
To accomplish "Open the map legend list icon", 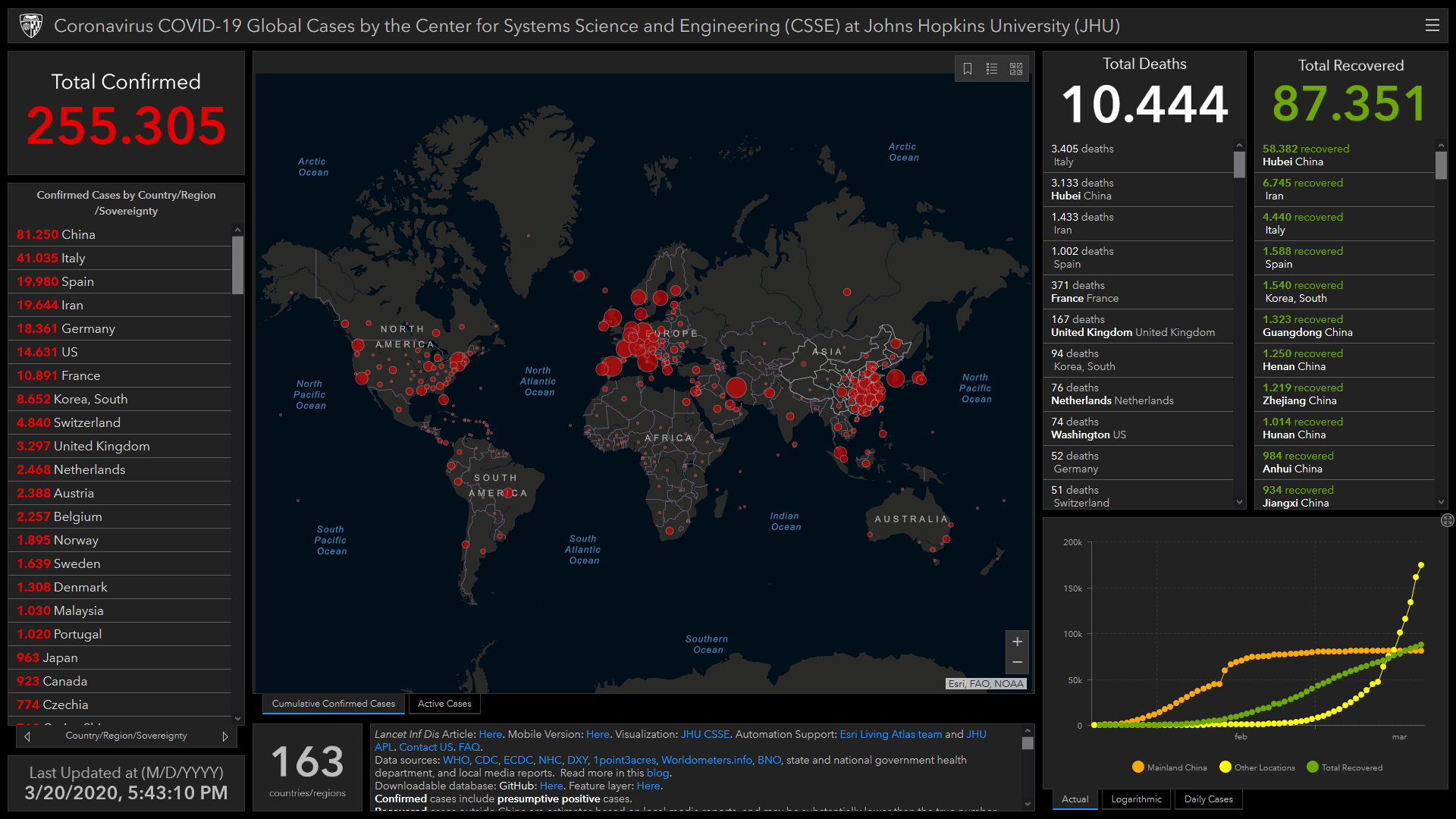I will click(992, 69).
